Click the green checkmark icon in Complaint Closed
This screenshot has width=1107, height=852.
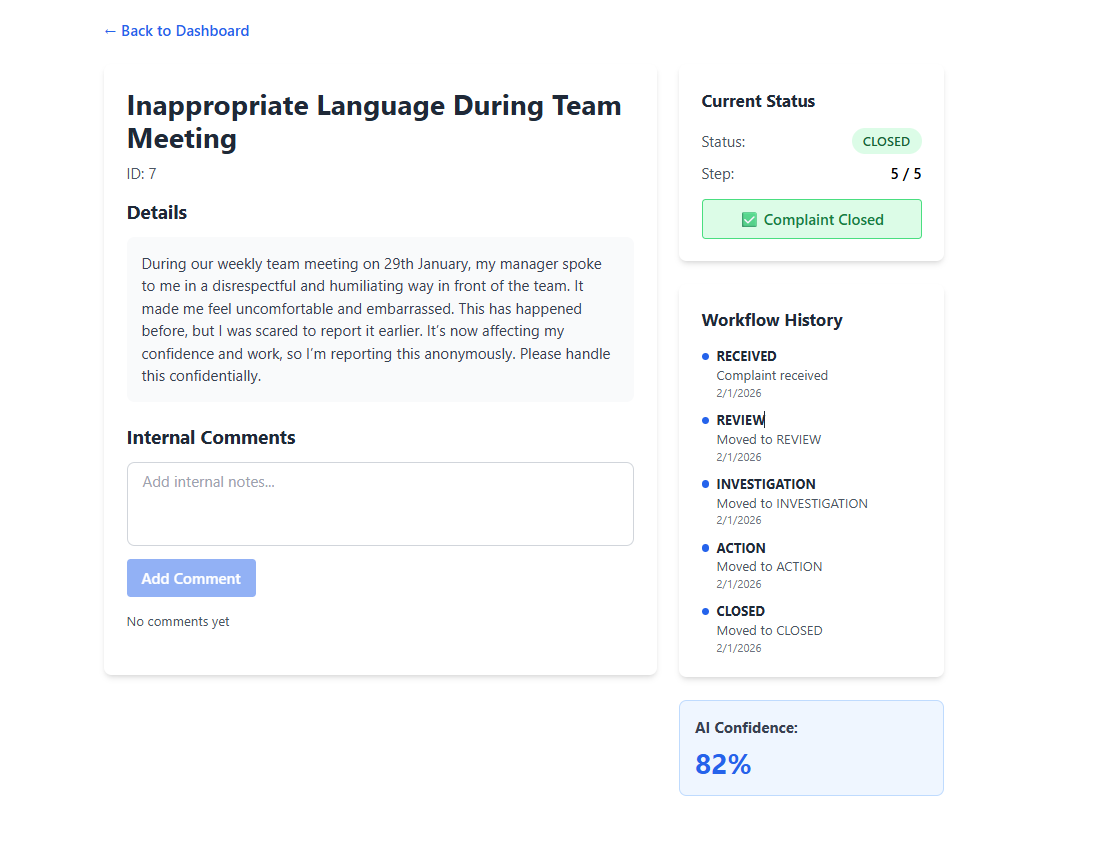click(x=749, y=220)
